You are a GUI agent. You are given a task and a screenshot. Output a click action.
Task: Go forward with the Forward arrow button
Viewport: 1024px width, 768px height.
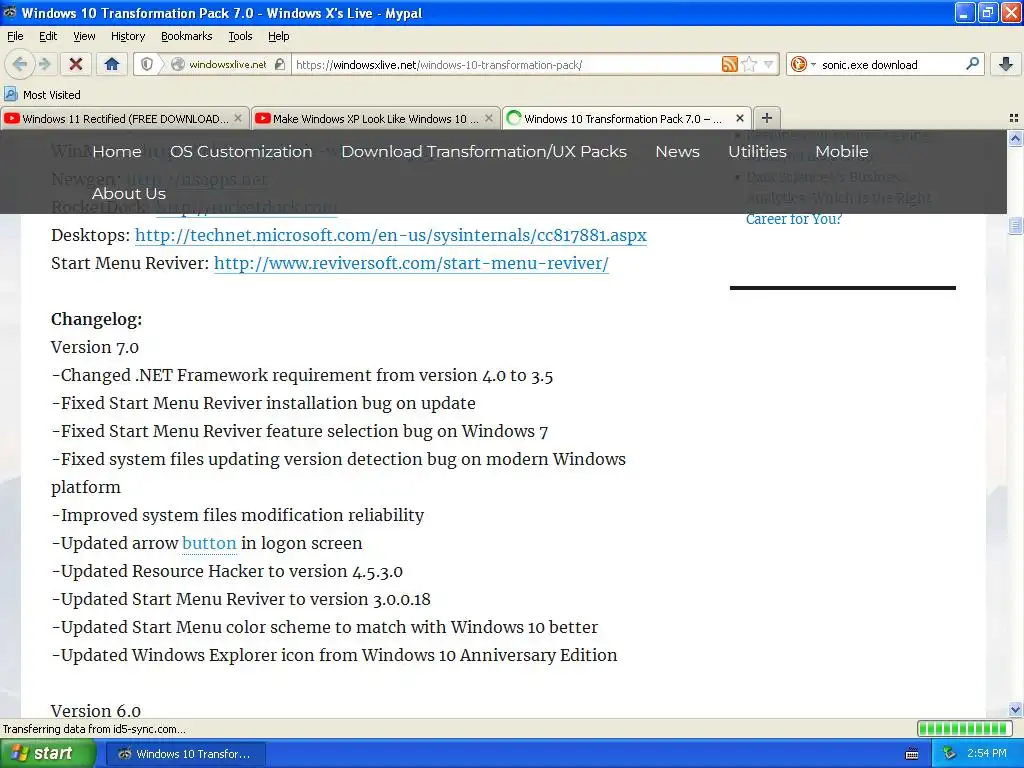pyautogui.click(x=44, y=64)
